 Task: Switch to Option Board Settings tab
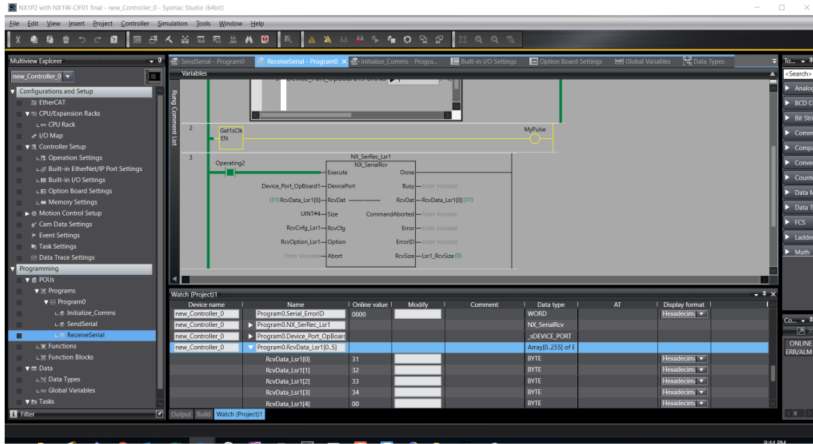click(x=566, y=61)
